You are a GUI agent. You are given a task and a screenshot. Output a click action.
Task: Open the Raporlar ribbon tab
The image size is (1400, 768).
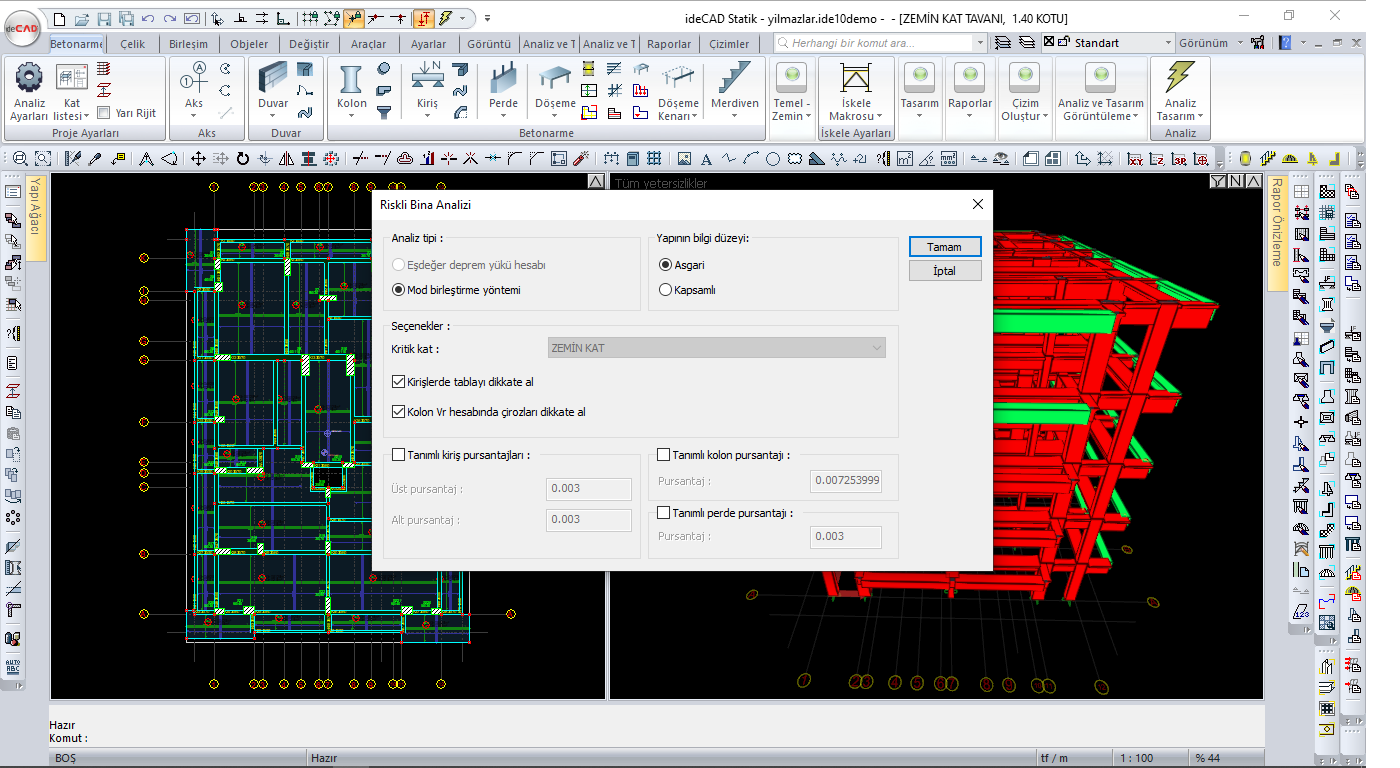pos(669,44)
